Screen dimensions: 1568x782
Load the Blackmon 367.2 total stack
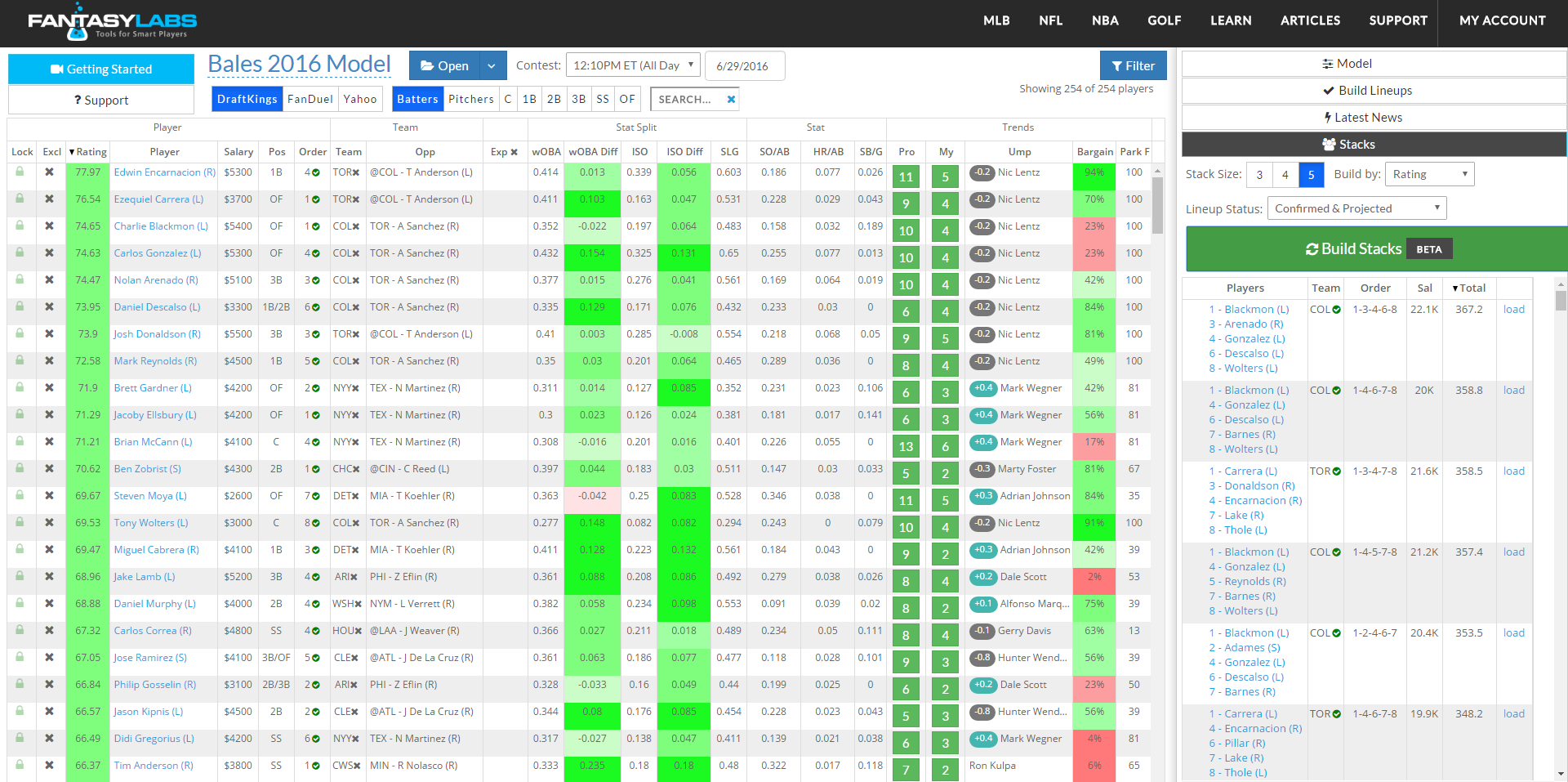pos(1513,309)
